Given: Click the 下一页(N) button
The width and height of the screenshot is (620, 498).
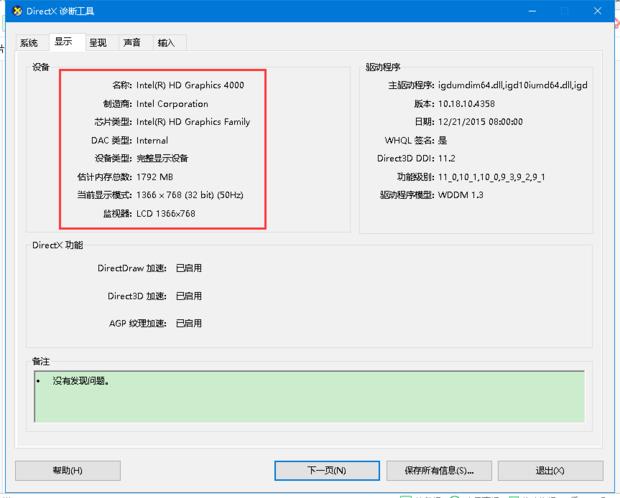Looking at the screenshot, I should point(327,470).
